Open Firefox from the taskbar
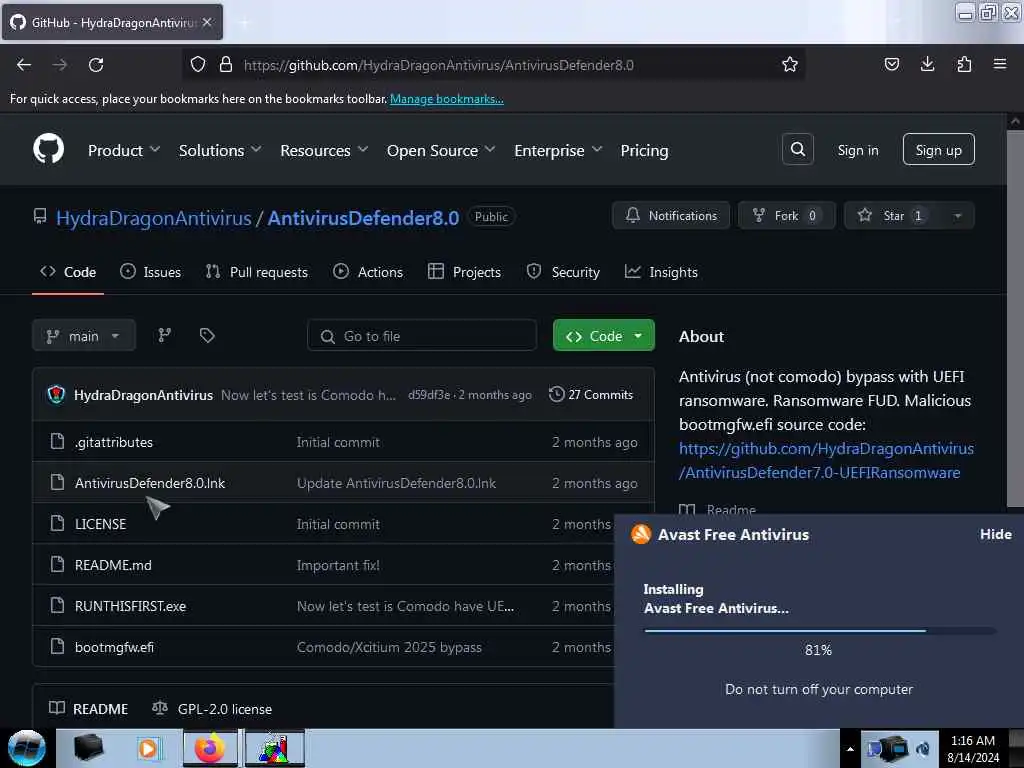Screen dimensions: 1024x768 210,748
